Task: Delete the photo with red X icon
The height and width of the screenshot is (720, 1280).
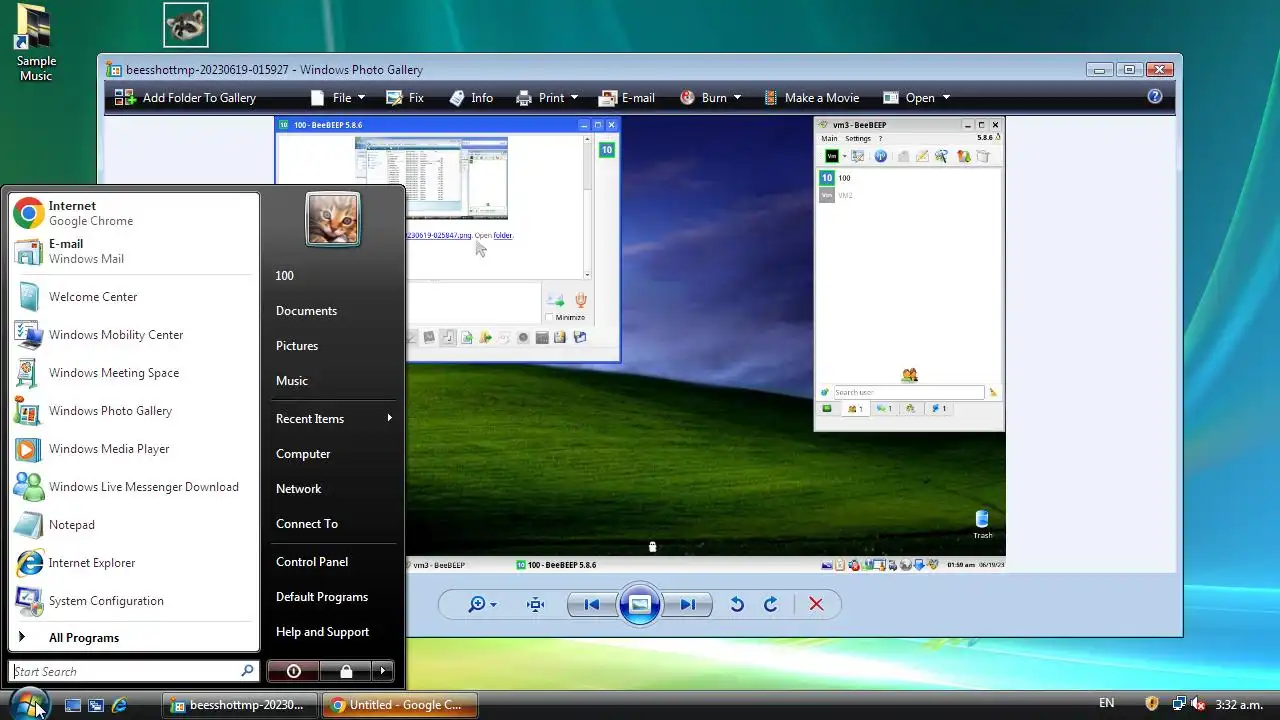Action: coord(816,604)
